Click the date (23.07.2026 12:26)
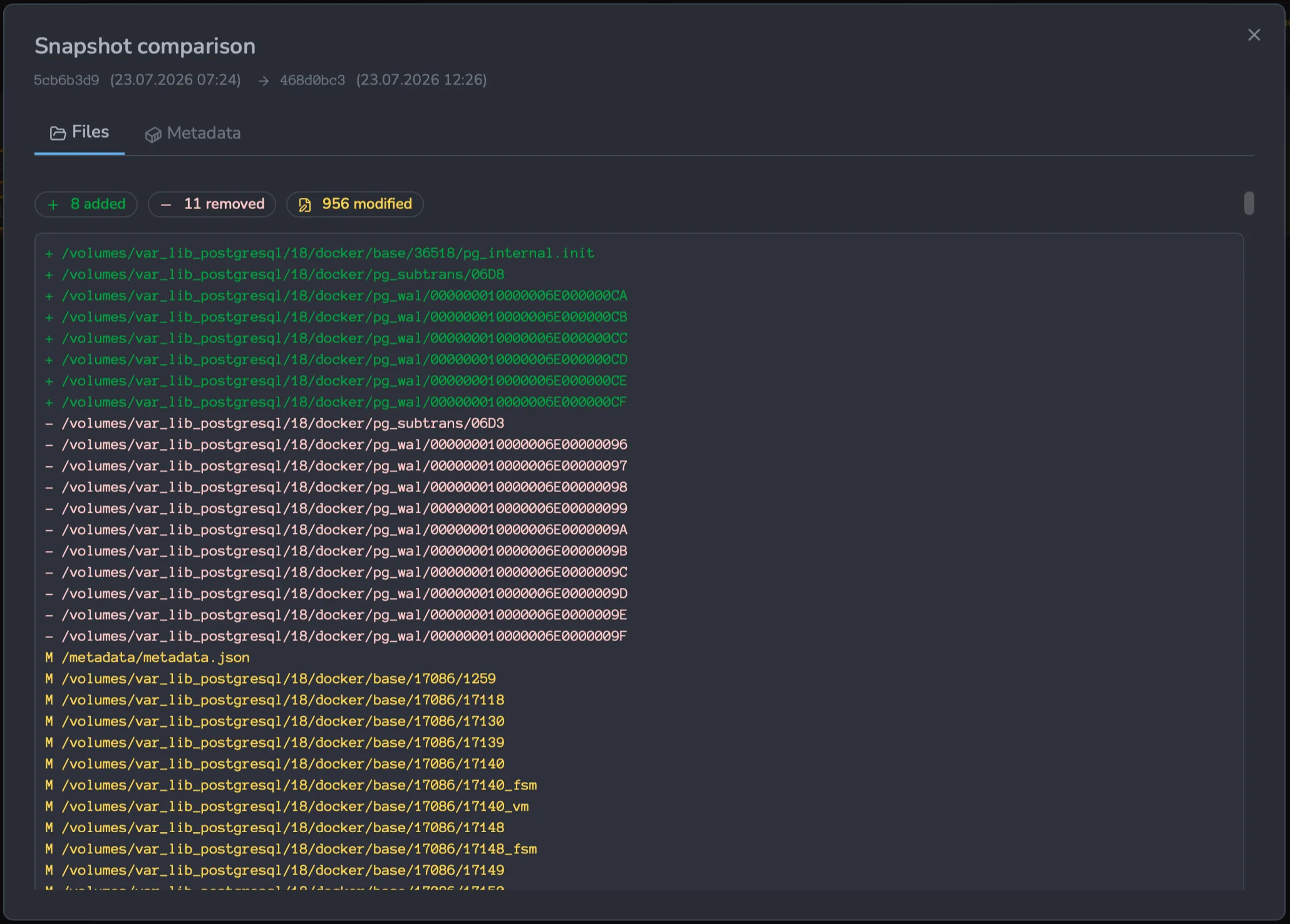 tap(421, 80)
